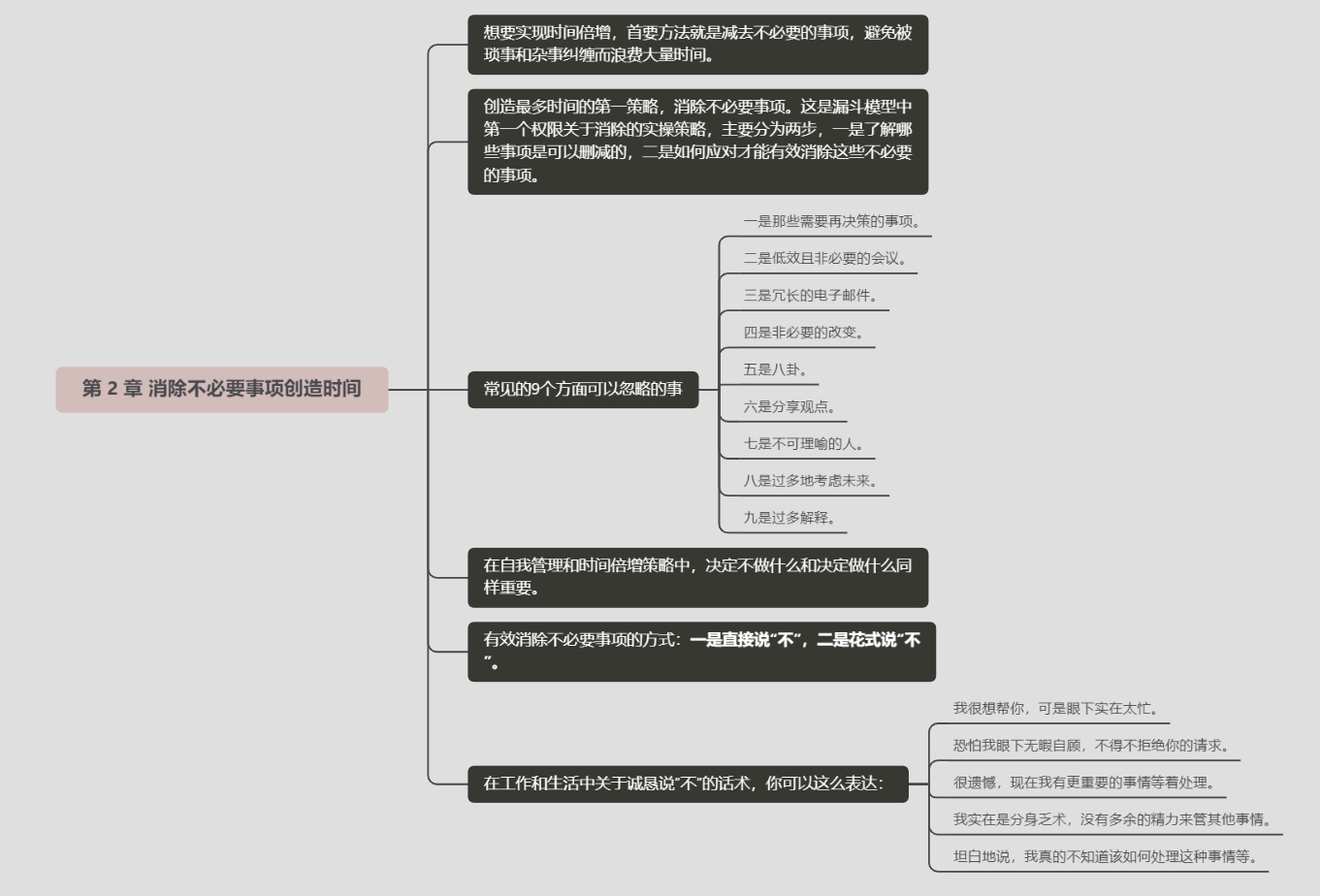Click subtopic 一是那些需要再决策的事项。

[832, 221]
